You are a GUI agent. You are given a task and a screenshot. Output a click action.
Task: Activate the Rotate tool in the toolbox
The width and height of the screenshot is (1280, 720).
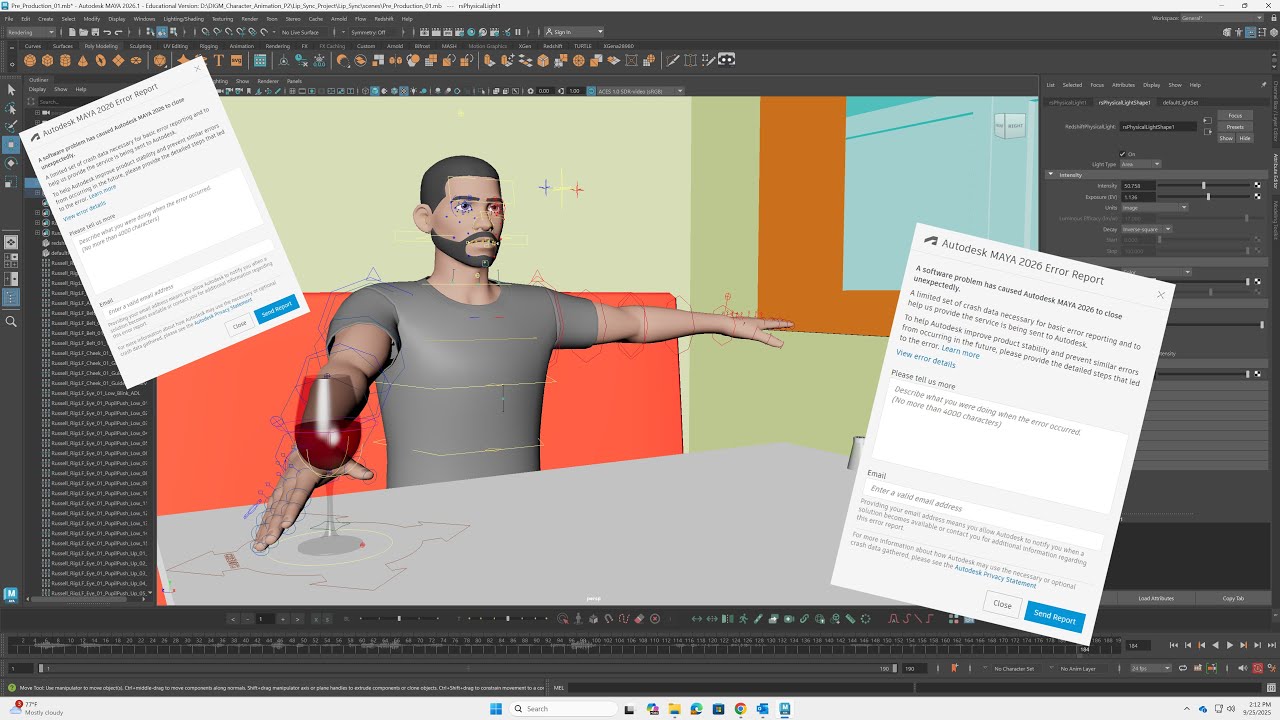[11, 163]
